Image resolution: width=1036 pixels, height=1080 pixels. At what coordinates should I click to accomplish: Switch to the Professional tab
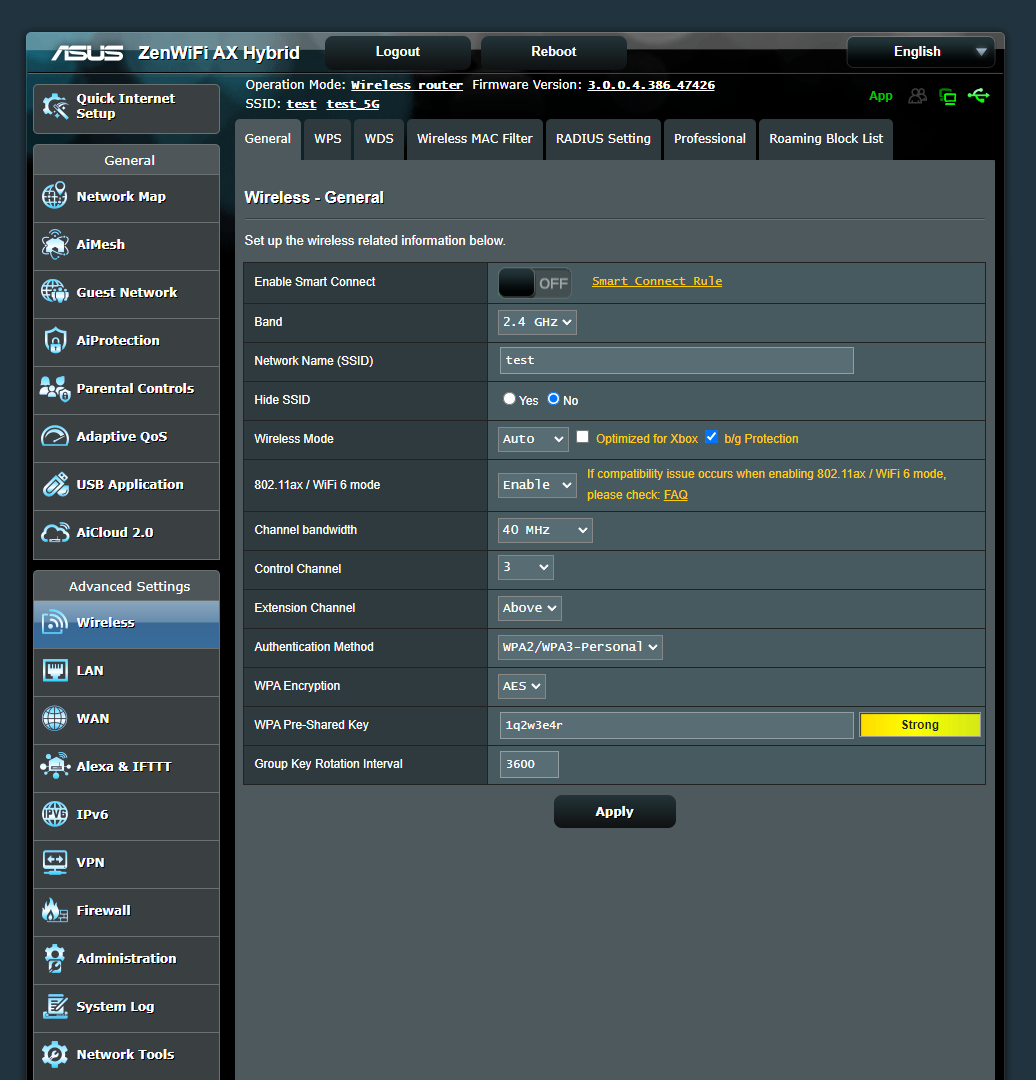710,139
